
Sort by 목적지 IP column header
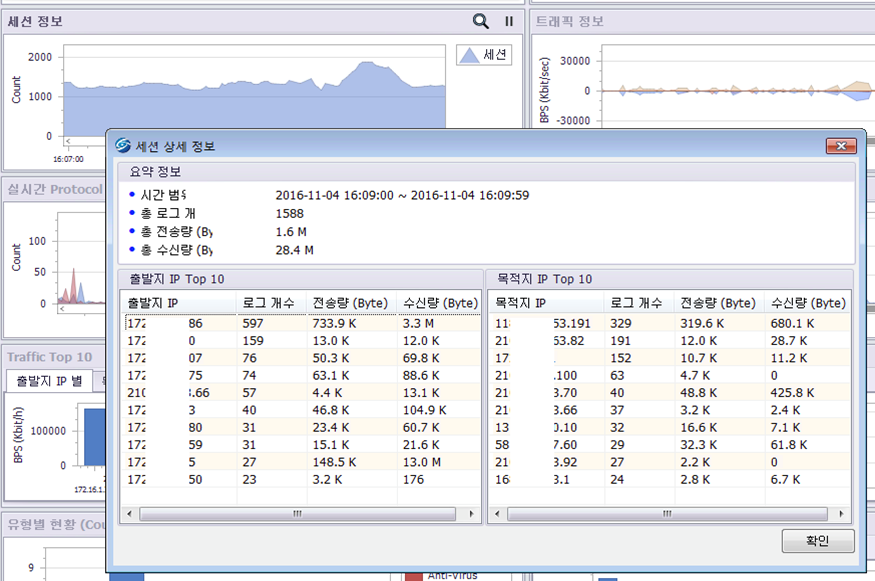pyautogui.click(x=547, y=303)
